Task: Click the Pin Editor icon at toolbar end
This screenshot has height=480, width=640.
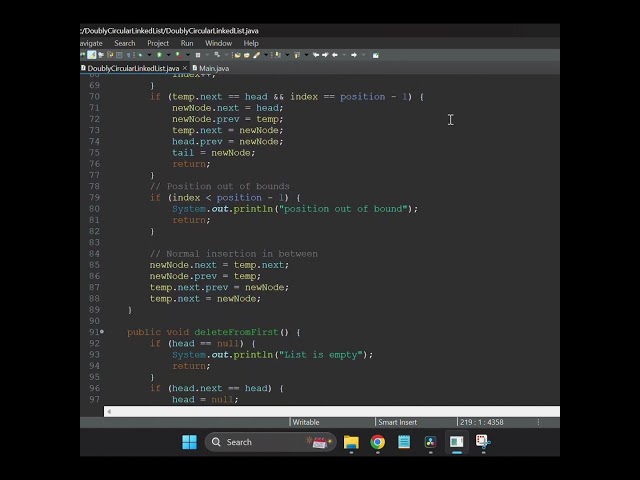Action: pos(376,55)
